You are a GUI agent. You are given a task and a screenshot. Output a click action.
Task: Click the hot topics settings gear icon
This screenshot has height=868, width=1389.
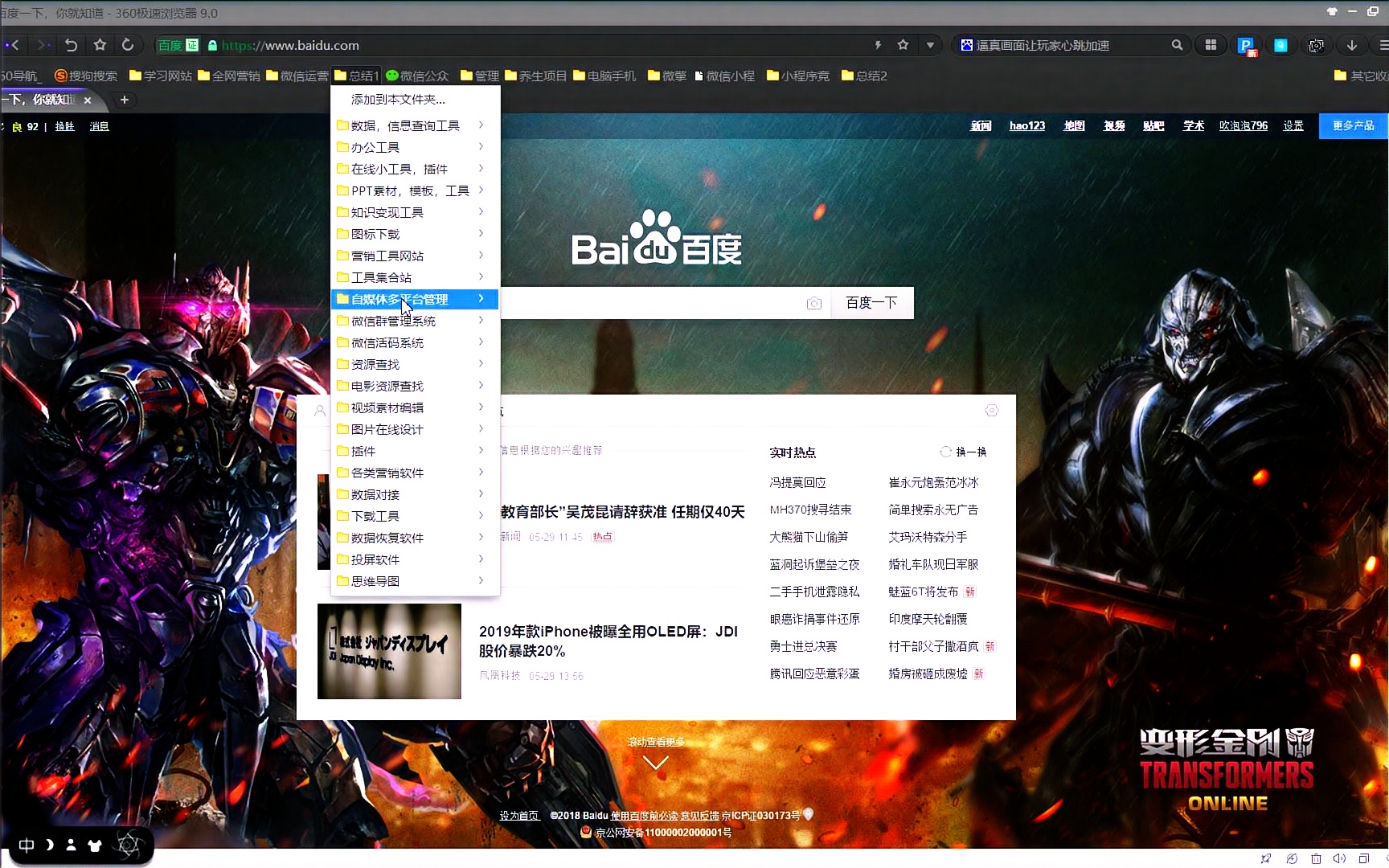tap(992, 411)
